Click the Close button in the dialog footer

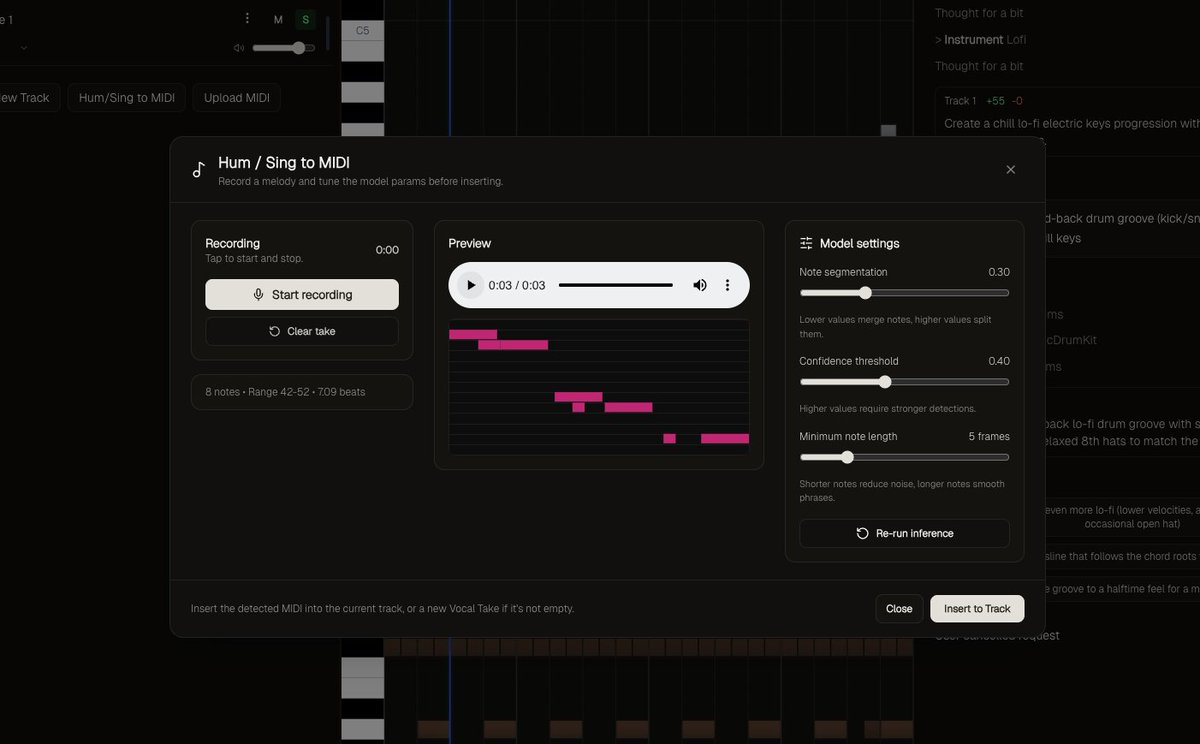point(899,609)
